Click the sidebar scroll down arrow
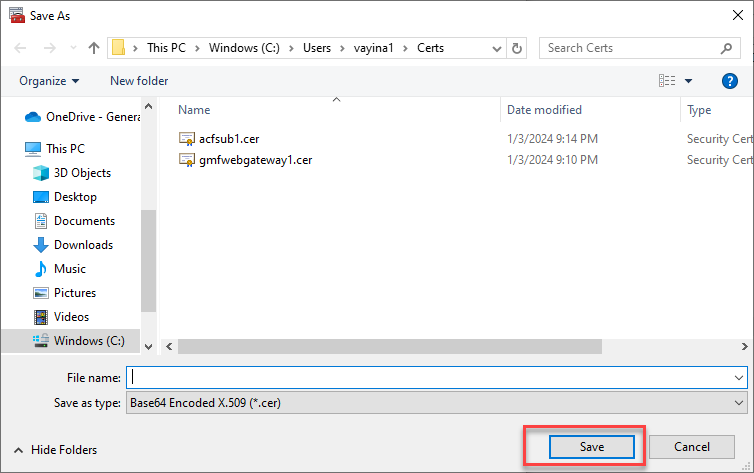This screenshot has height=473, width=754. pyautogui.click(x=149, y=347)
